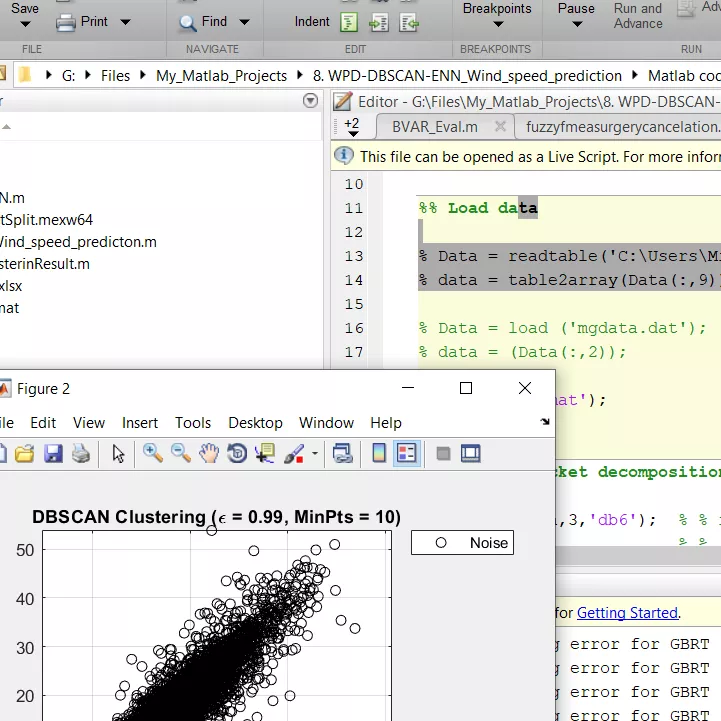Click the Run and Advance button
The height and width of the screenshot is (721, 721).
tap(638, 16)
